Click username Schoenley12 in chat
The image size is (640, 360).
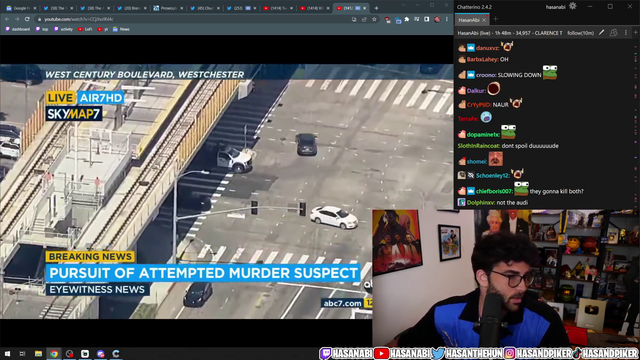tap(493, 176)
